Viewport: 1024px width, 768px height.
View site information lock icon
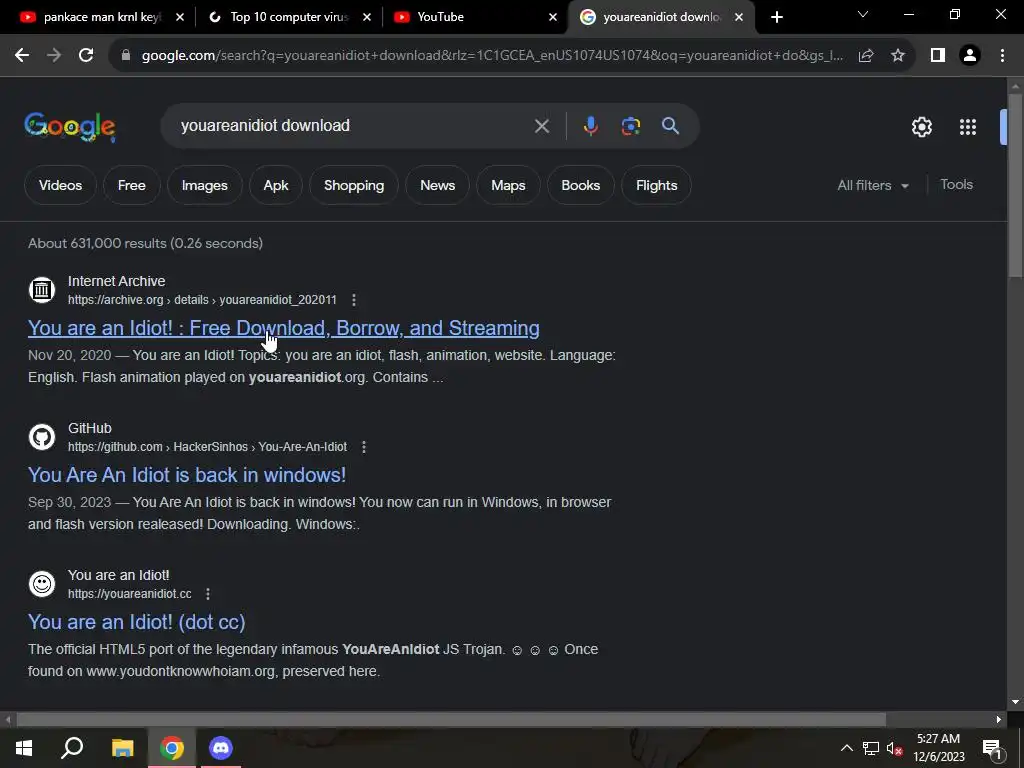(x=125, y=56)
